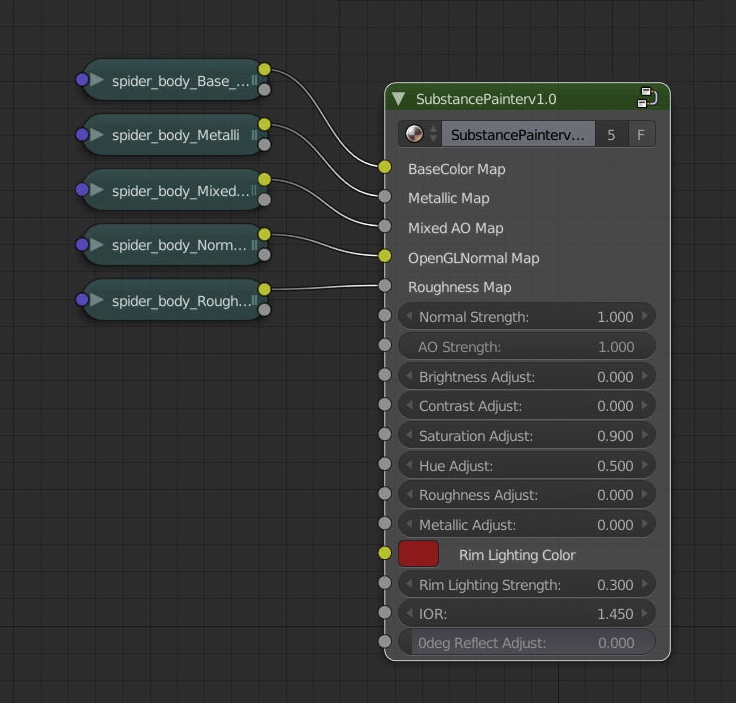Decrease Normal Strength with left arrow
This screenshot has width=736, height=703.
coord(409,316)
